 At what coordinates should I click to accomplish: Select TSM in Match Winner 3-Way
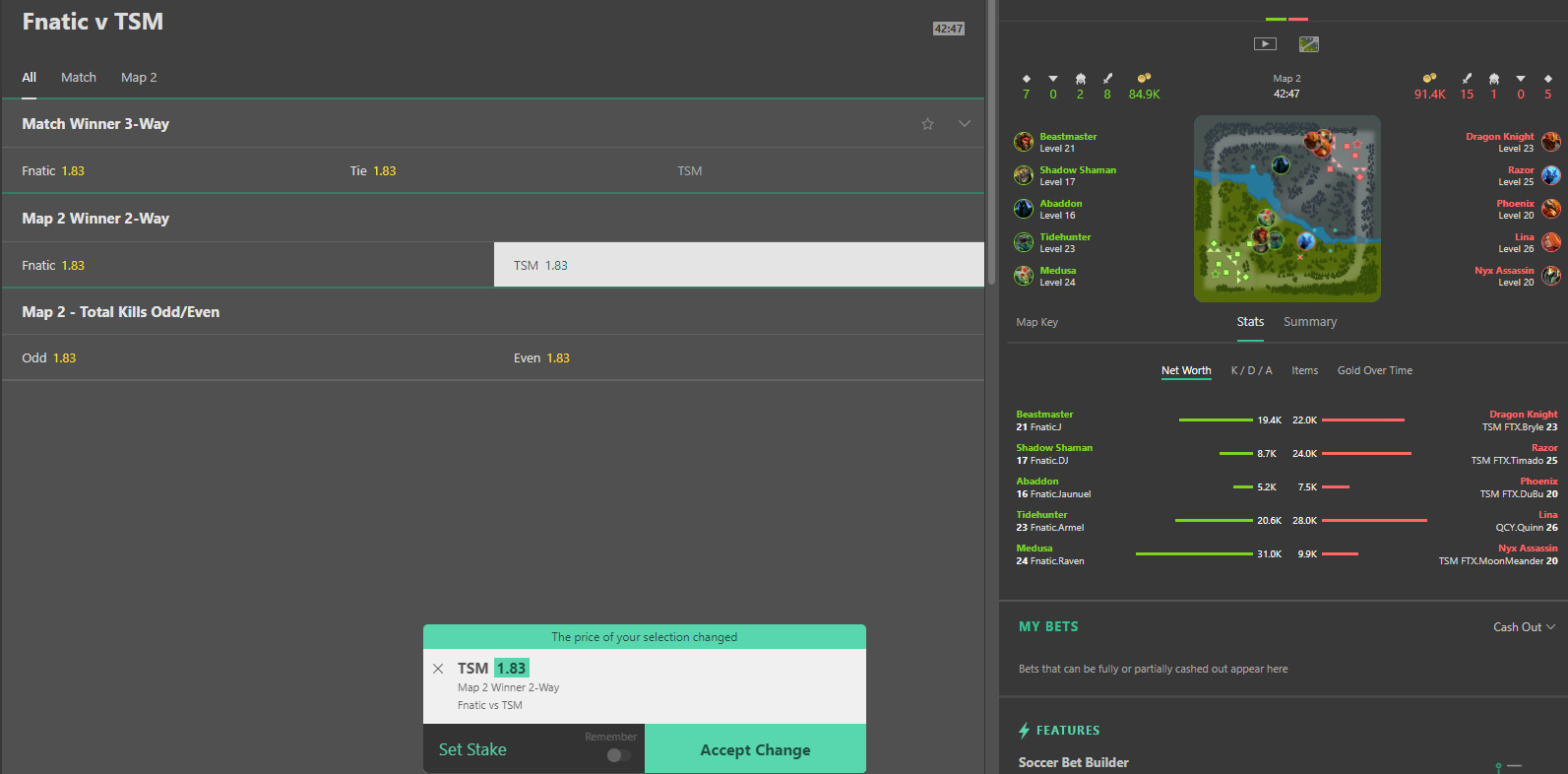[x=821, y=170]
